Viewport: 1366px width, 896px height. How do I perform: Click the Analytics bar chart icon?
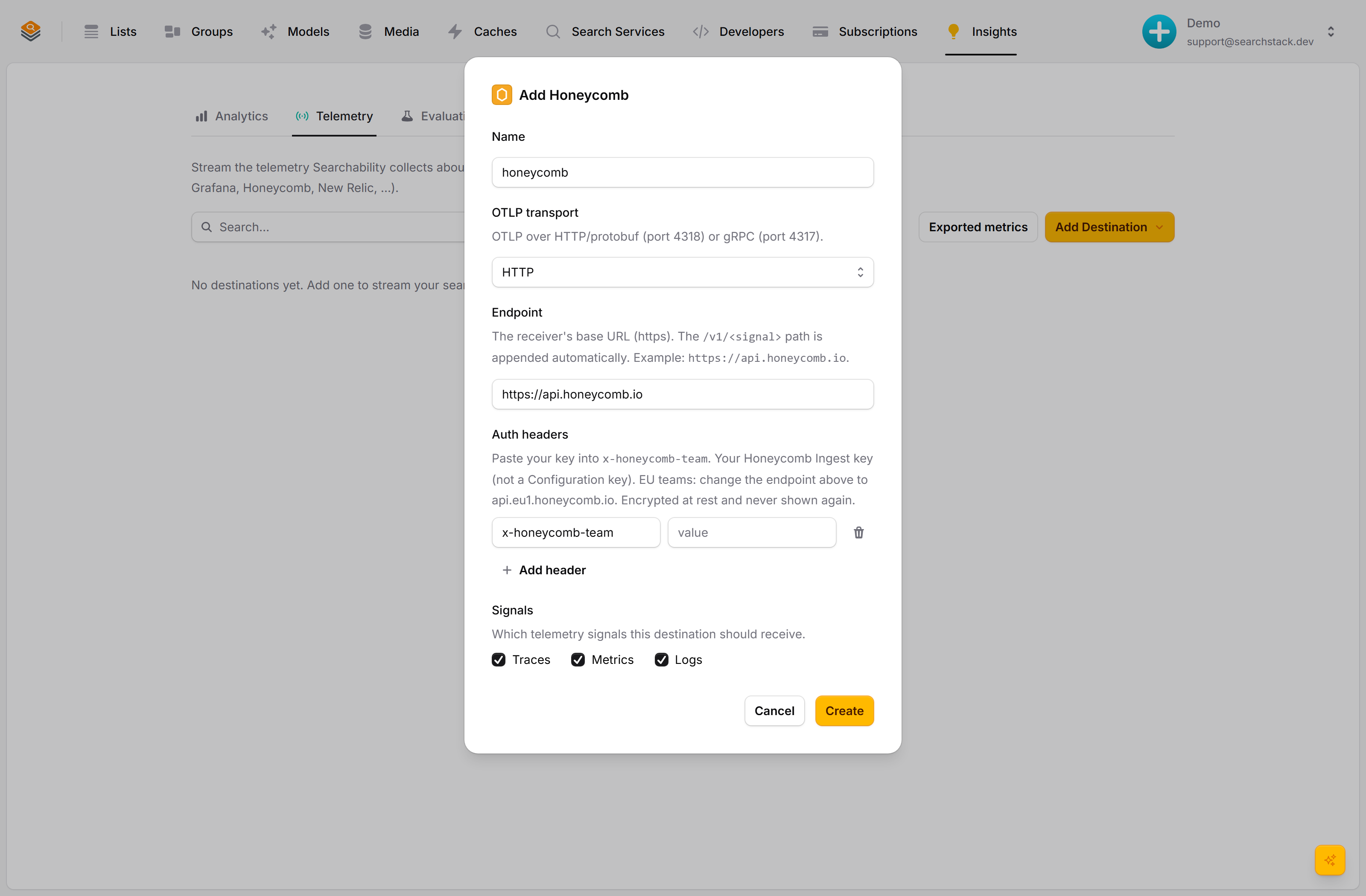click(x=201, y=116)
